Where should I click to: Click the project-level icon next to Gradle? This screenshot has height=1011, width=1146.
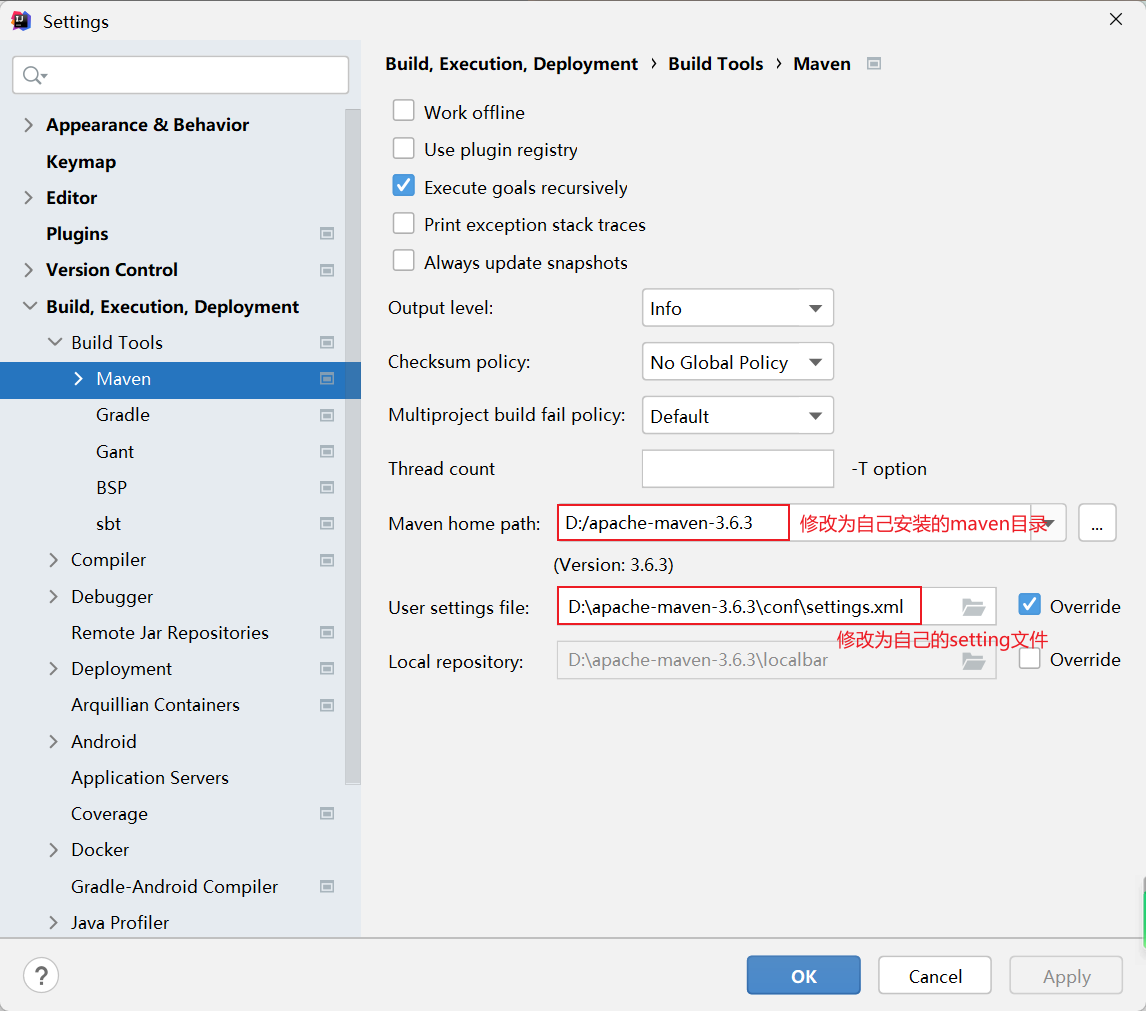(327, 415)
